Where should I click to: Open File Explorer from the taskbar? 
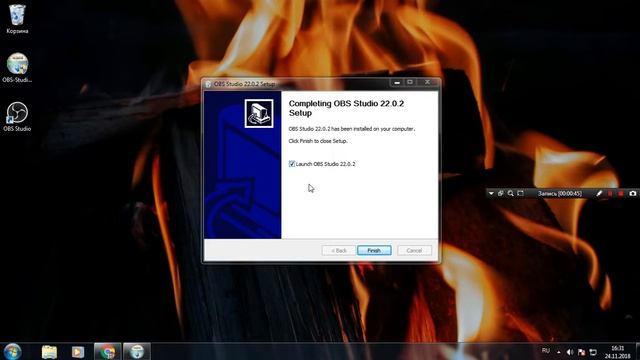point(49,352)
